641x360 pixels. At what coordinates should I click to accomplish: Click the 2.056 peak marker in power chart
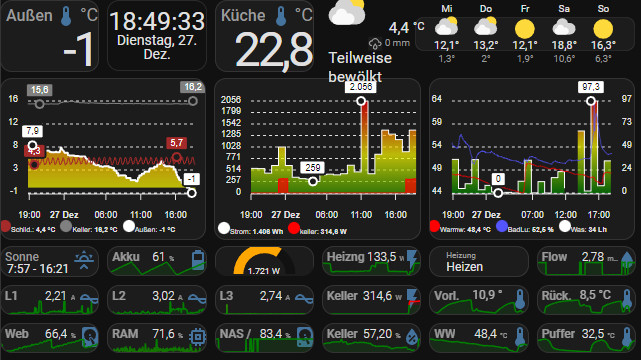[361, 101]
